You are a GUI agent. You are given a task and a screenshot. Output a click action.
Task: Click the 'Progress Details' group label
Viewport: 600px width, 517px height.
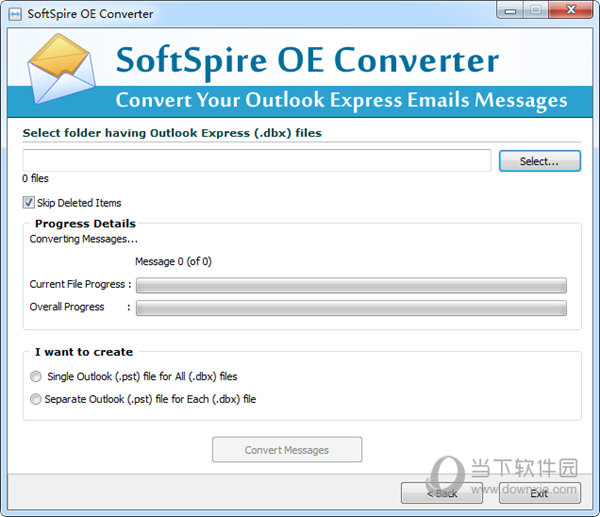(x=85, y=223)
